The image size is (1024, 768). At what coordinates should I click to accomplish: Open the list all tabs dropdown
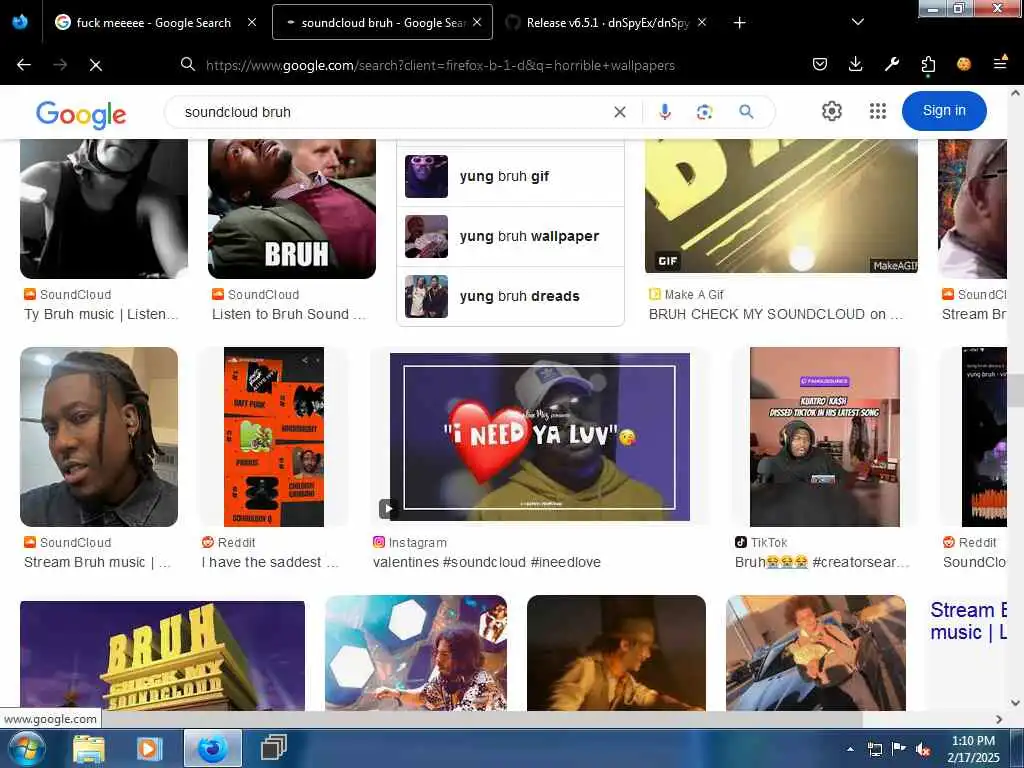858,22
